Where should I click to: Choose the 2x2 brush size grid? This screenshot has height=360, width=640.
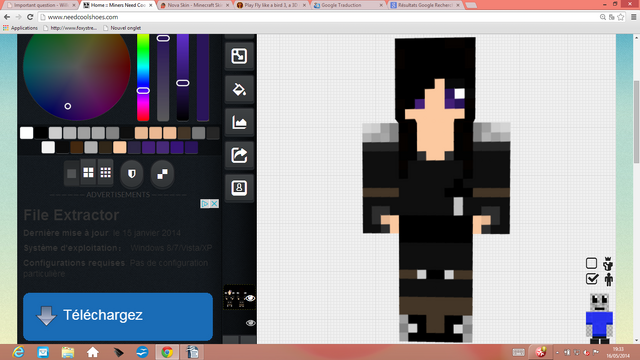click(x=88, y=173)
